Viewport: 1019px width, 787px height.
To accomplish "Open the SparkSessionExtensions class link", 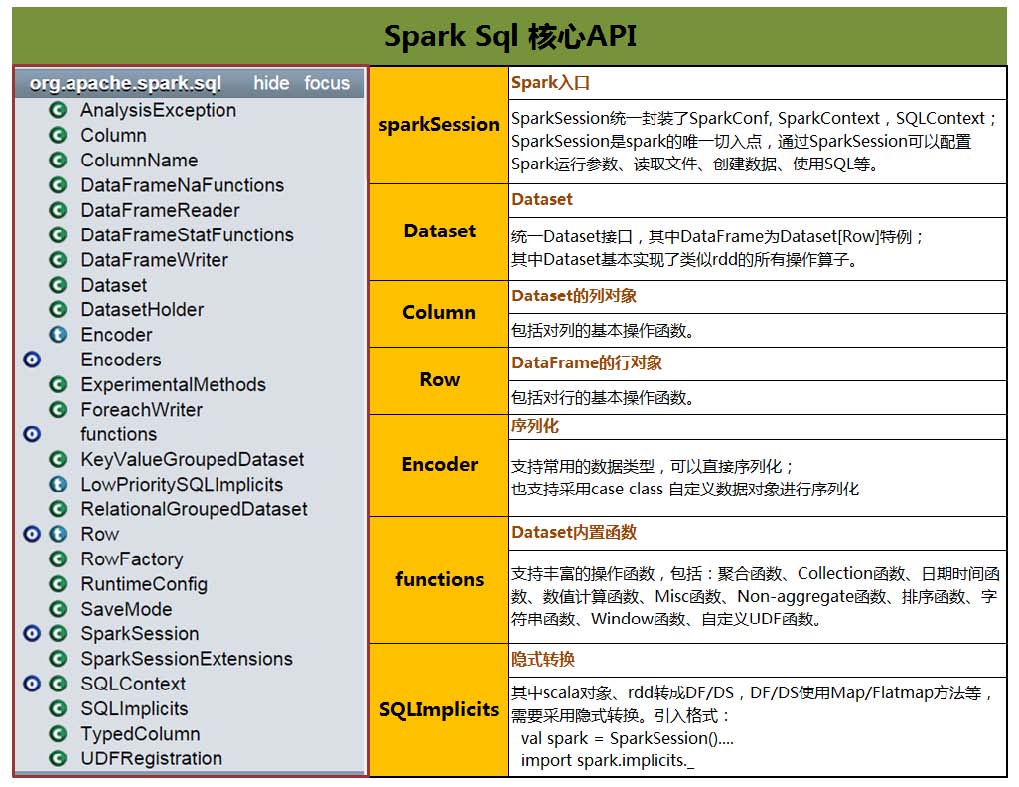I will [x=187, y=659].
